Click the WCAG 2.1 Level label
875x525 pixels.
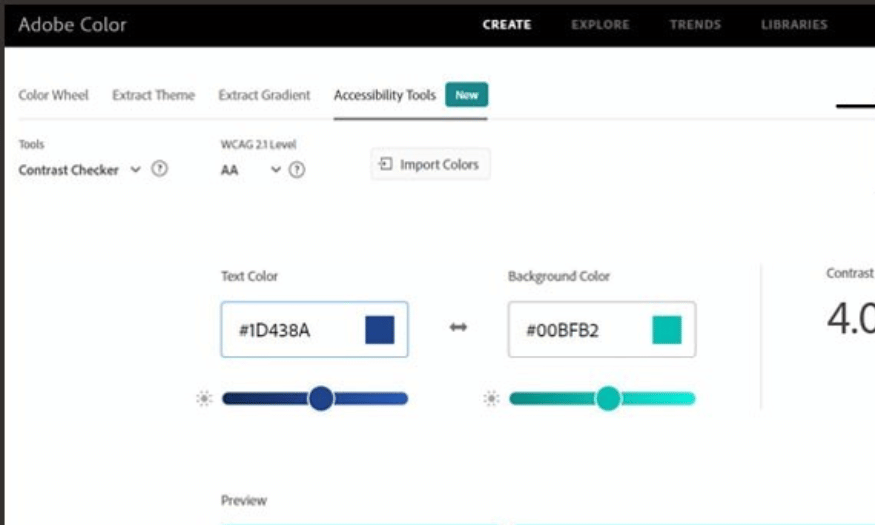tap(258, 145)
